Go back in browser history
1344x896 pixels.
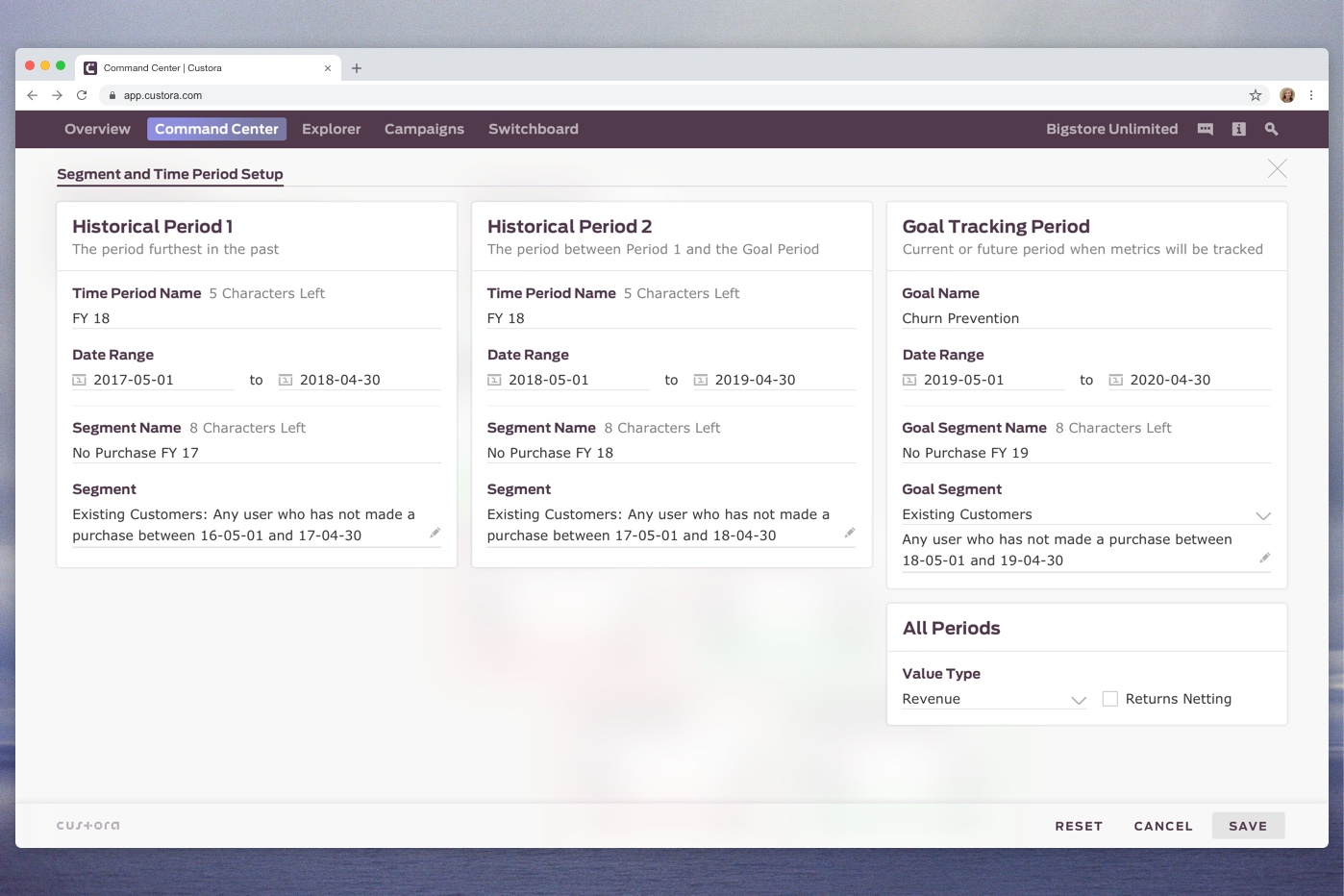point(33,95)
